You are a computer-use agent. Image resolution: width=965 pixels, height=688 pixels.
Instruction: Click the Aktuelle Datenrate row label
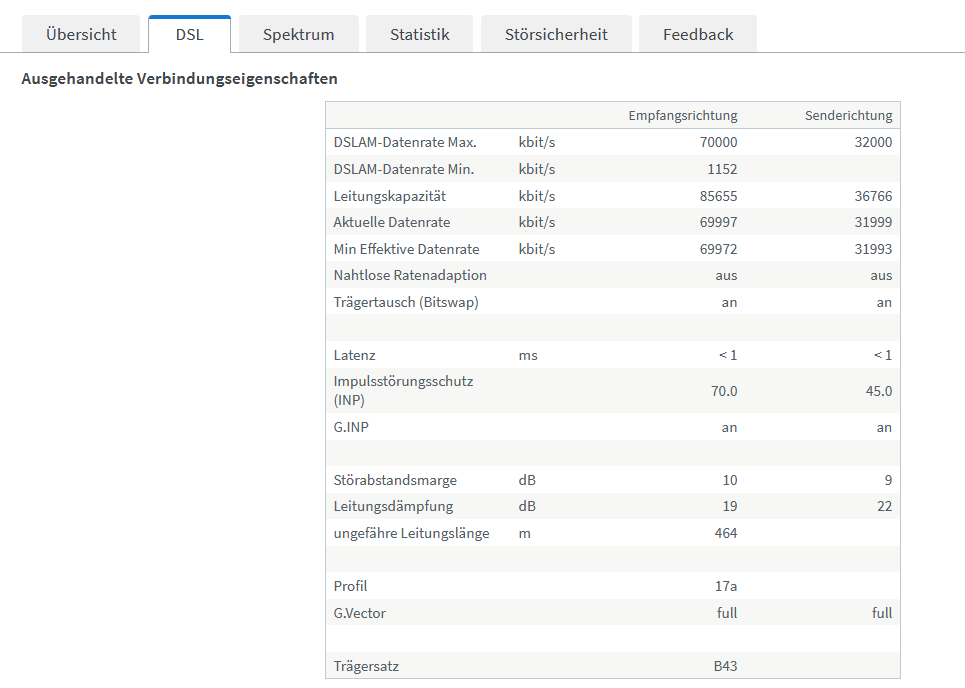click(x=392, y=222)
